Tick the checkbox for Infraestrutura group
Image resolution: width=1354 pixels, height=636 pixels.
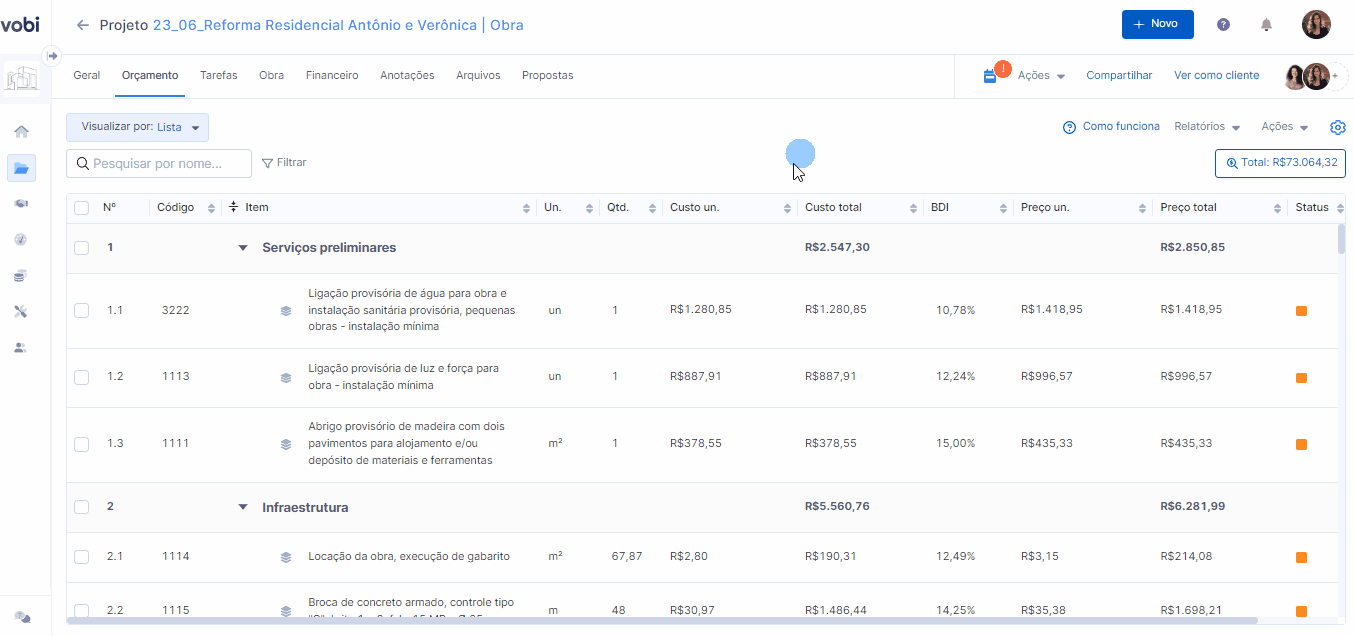(x=82, y=508)
